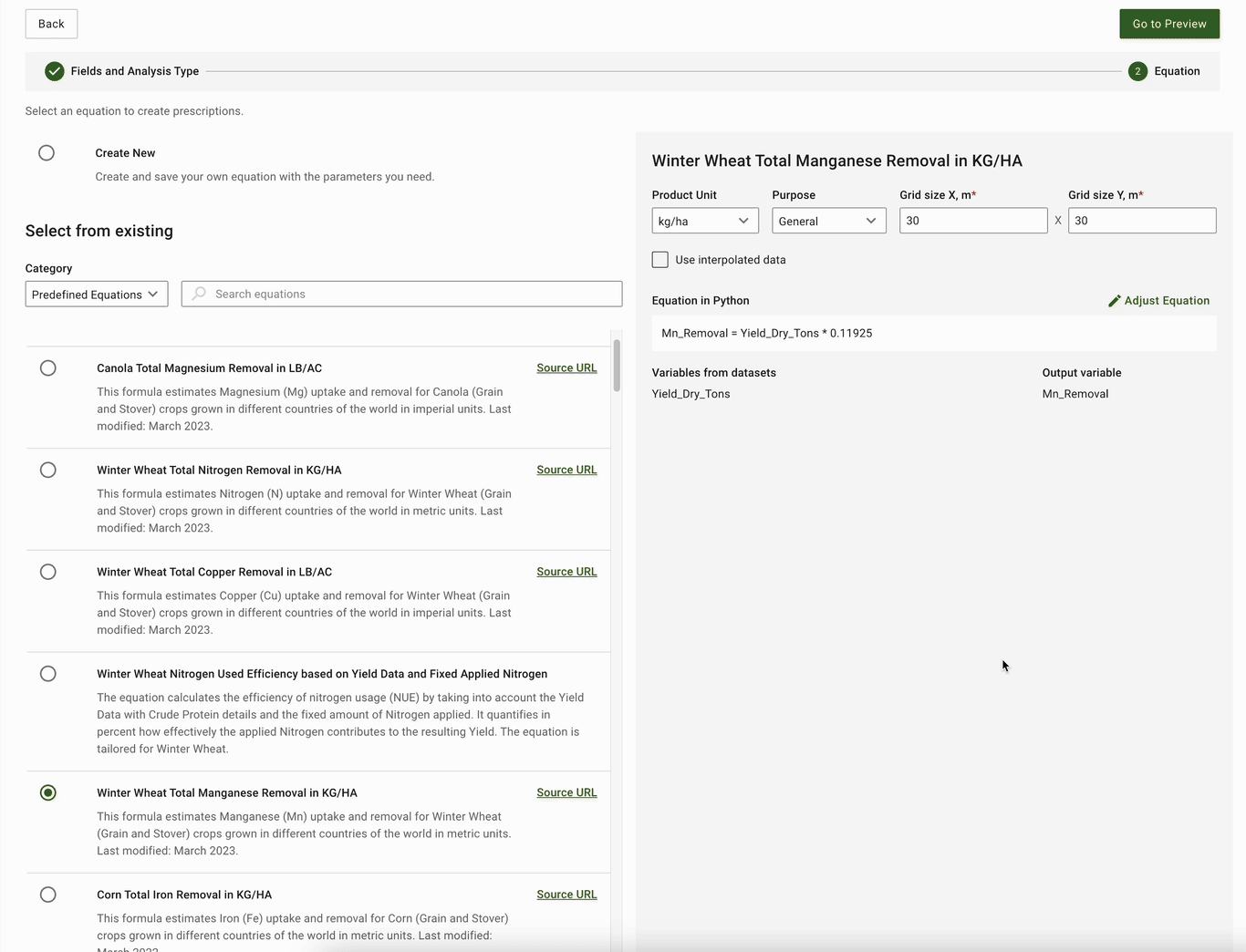Select the Create New radio option
1246x952 pixels.
click(47, 153)
